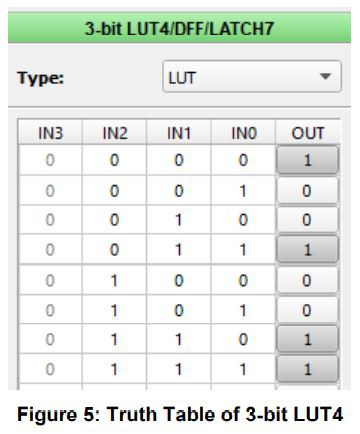The width and height of the screenshot is (360, 434).
Task: Toggle OUT bit for input row 0000
Action: coord(307,160)
